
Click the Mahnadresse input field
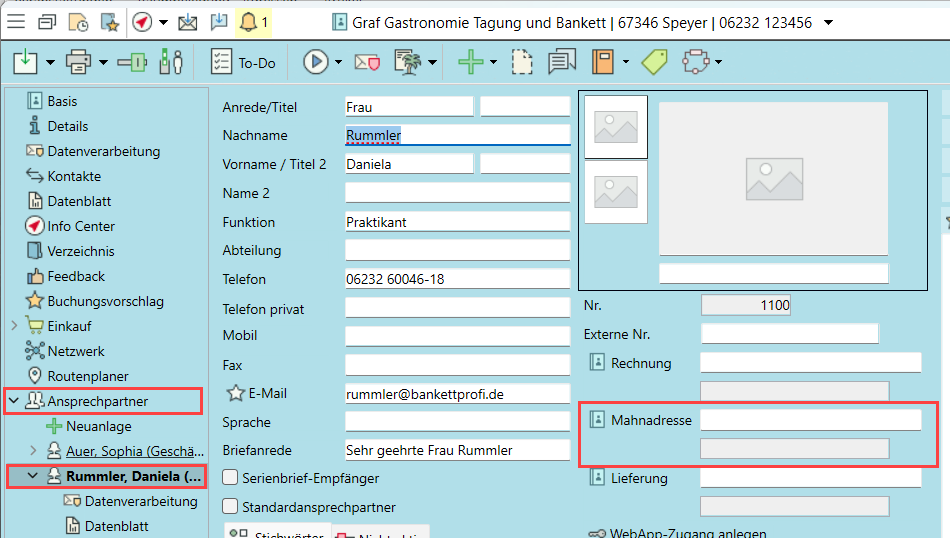coord(810,420)
